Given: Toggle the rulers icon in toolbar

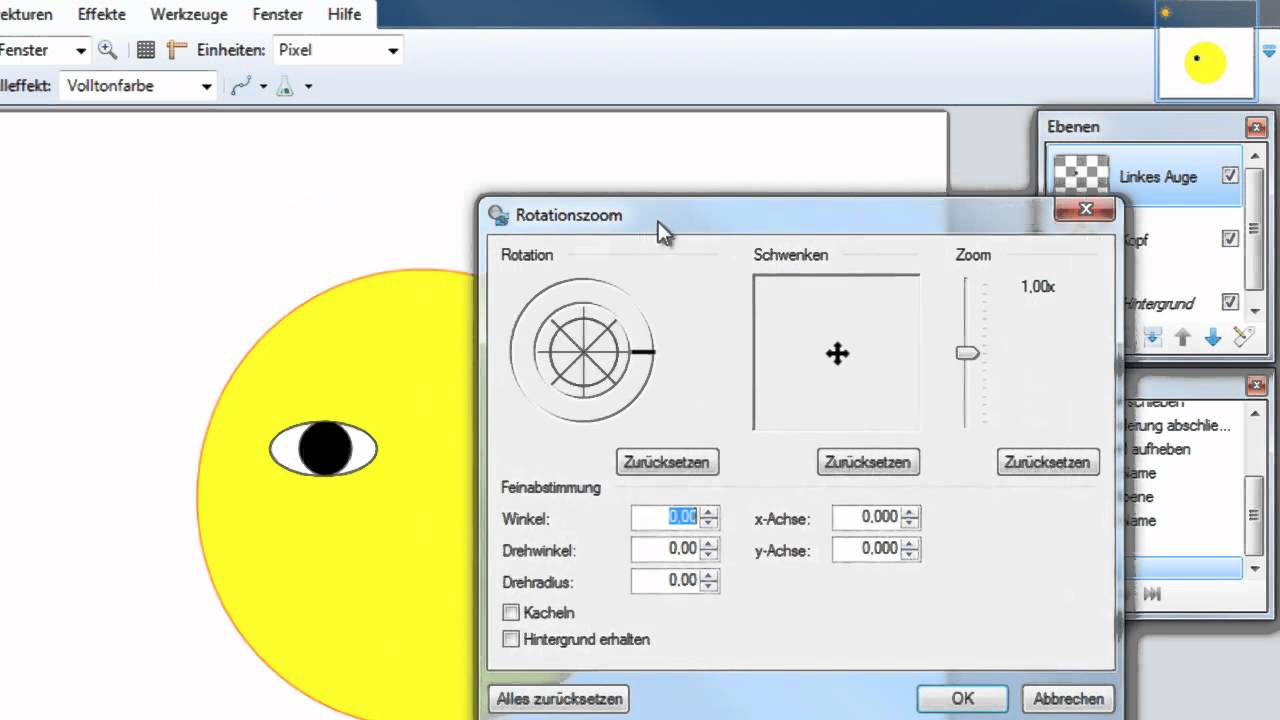Looking at the screenshot, I should (x=177, y=50).
